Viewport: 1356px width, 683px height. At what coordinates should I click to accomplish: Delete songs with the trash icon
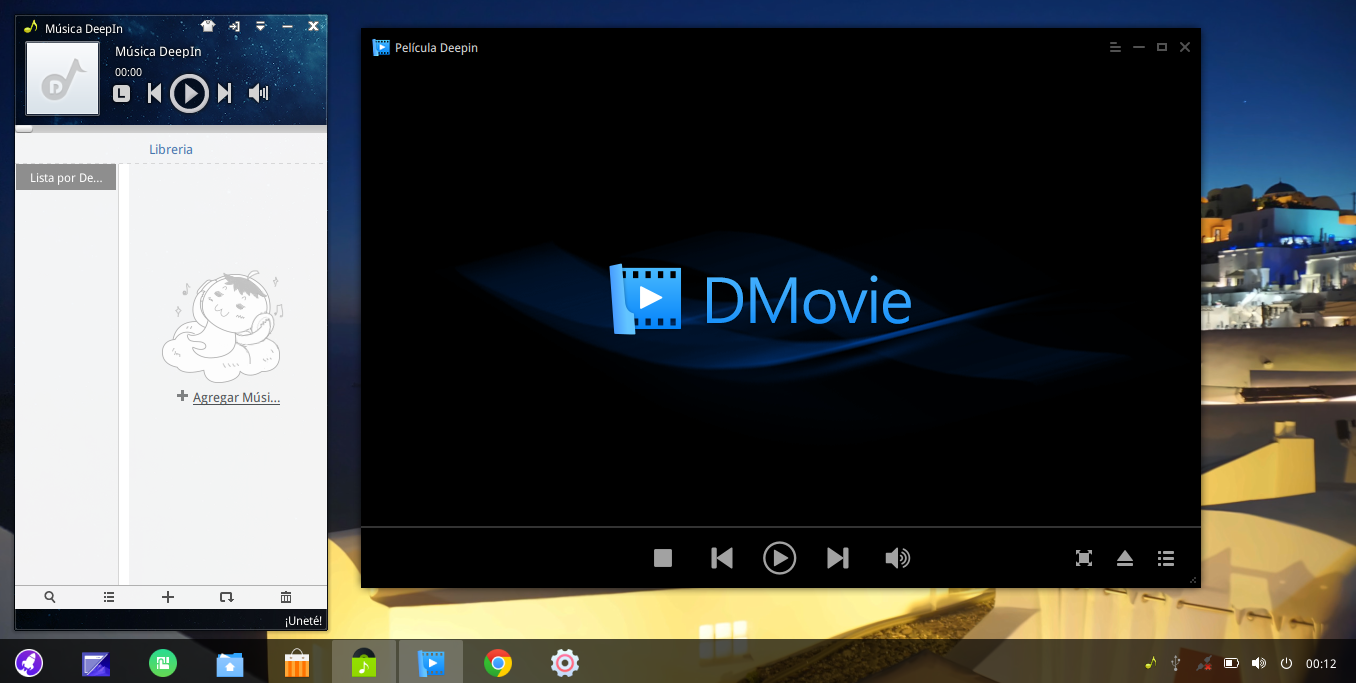tap(286, 597)
